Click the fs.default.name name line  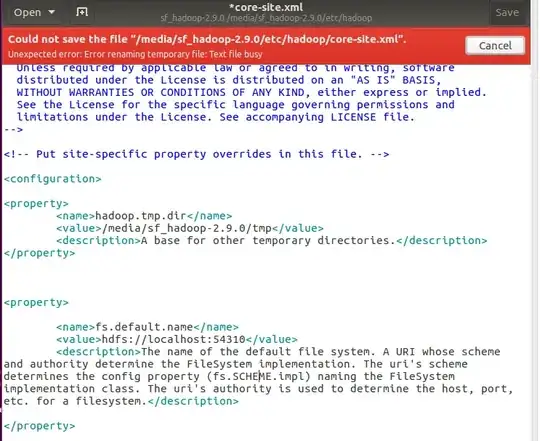[x=147, y=327]
